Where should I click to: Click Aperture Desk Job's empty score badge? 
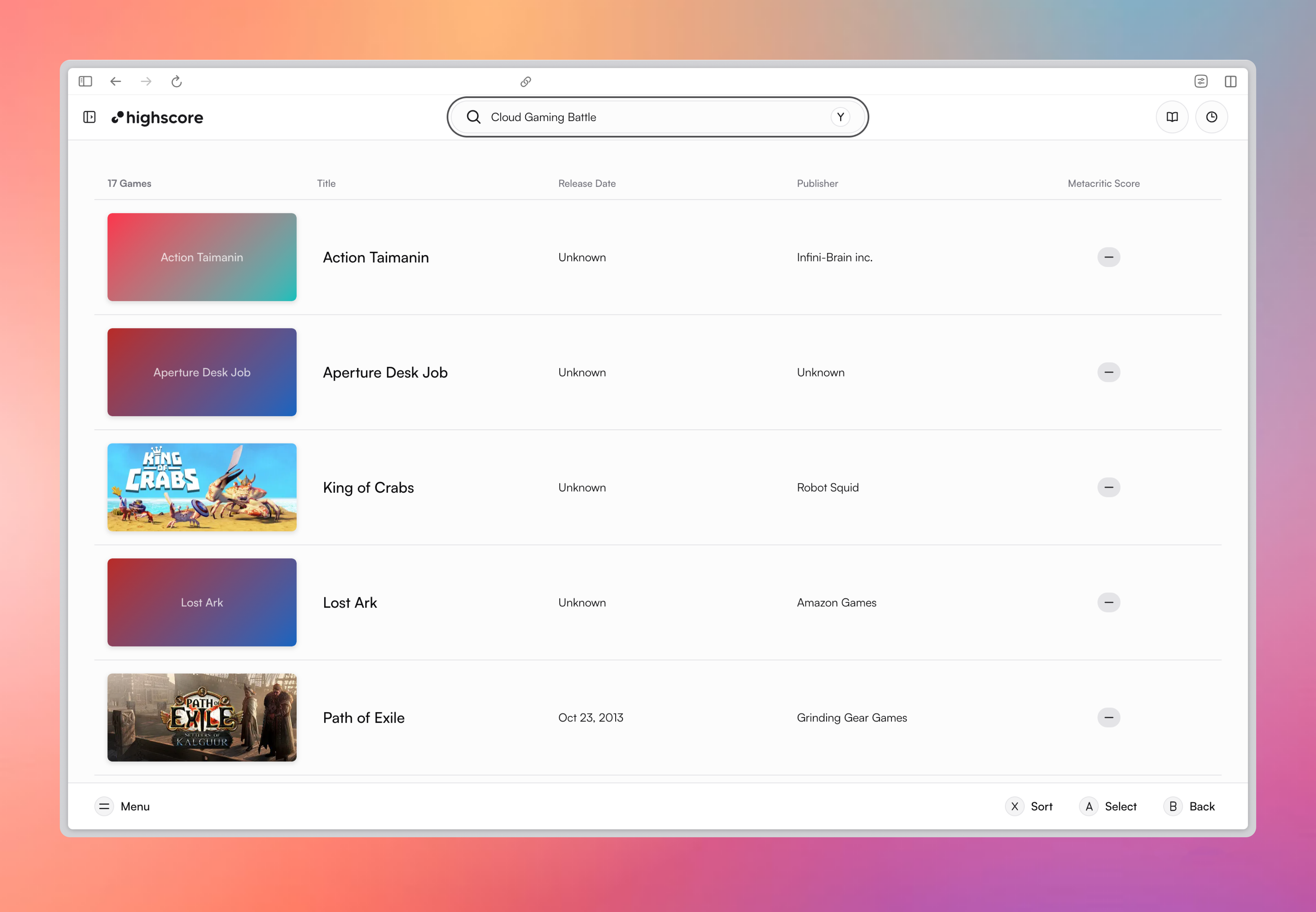(1108, 372)
